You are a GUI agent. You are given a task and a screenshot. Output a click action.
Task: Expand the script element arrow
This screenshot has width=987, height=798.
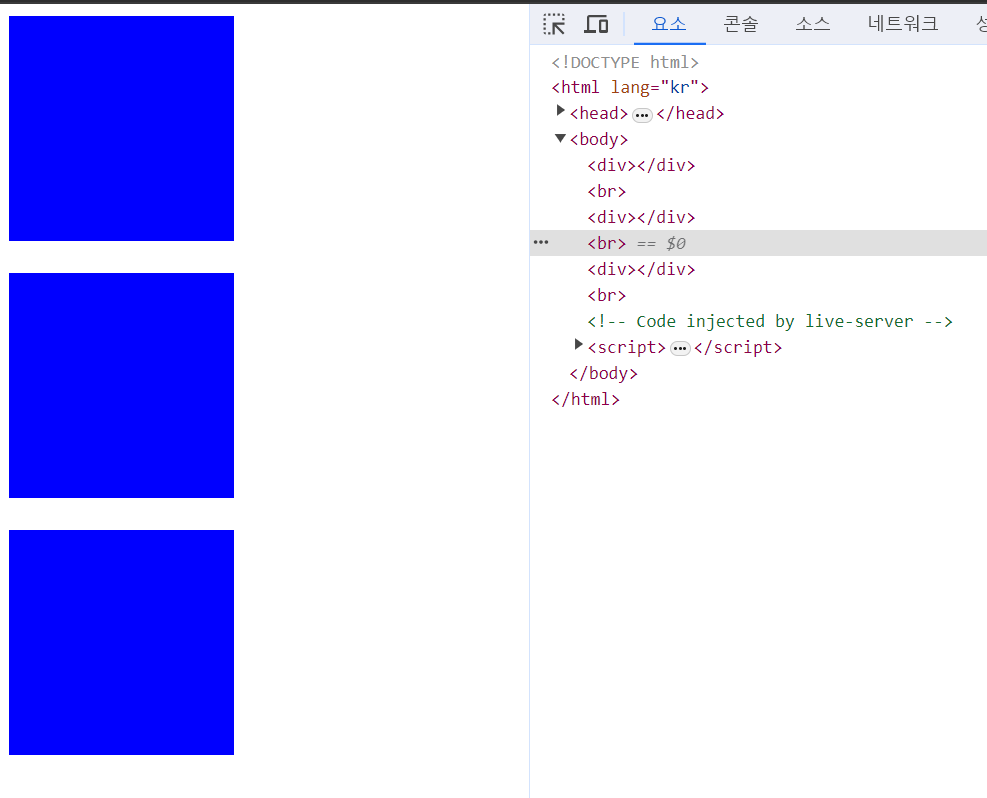(x=578, y=345)
